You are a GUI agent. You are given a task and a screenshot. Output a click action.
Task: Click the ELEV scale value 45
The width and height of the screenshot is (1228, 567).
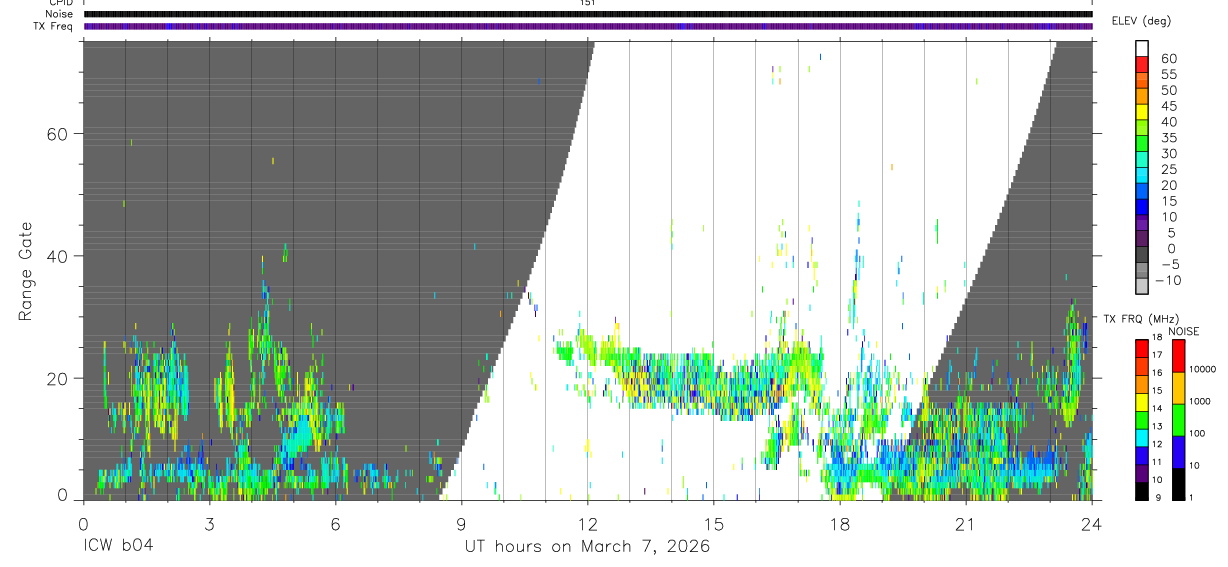point(1168,106)
